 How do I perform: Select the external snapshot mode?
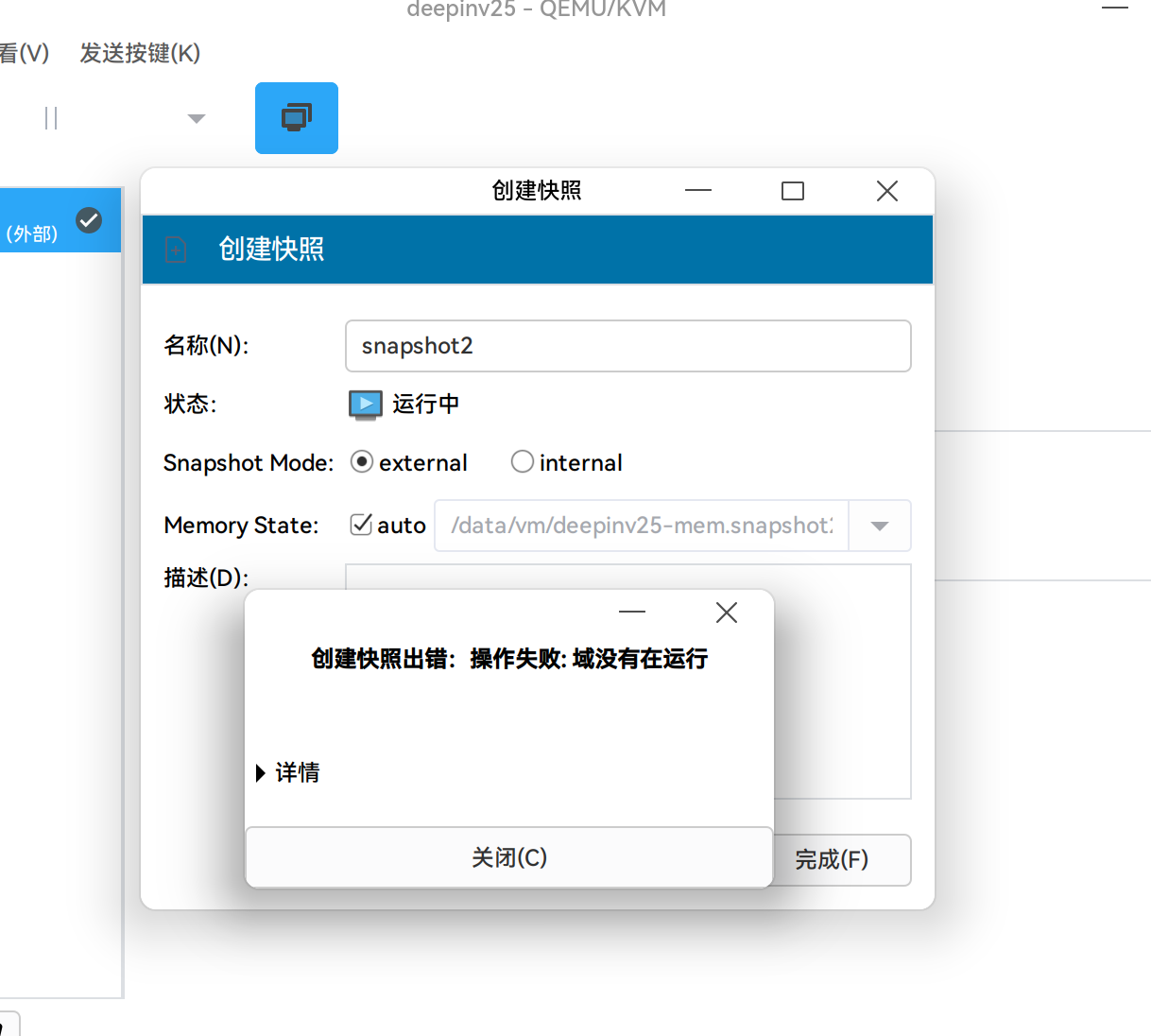pyautogui.click(x=362, y=461)
